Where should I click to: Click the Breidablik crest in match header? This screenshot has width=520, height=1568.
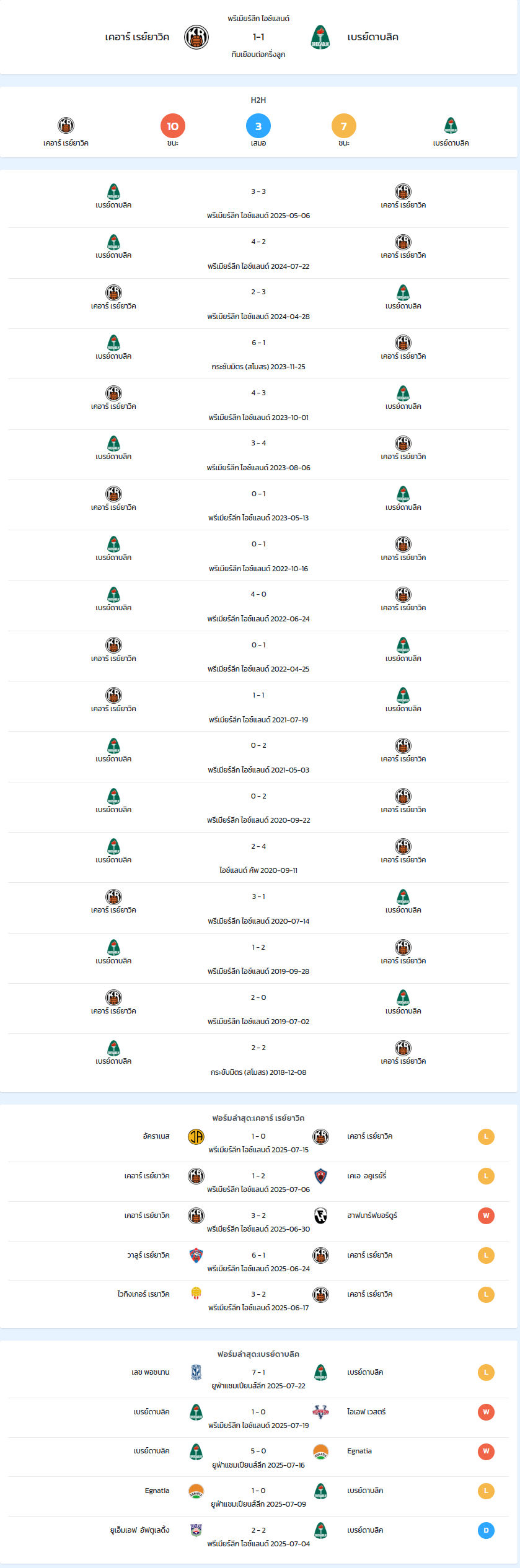320,37
